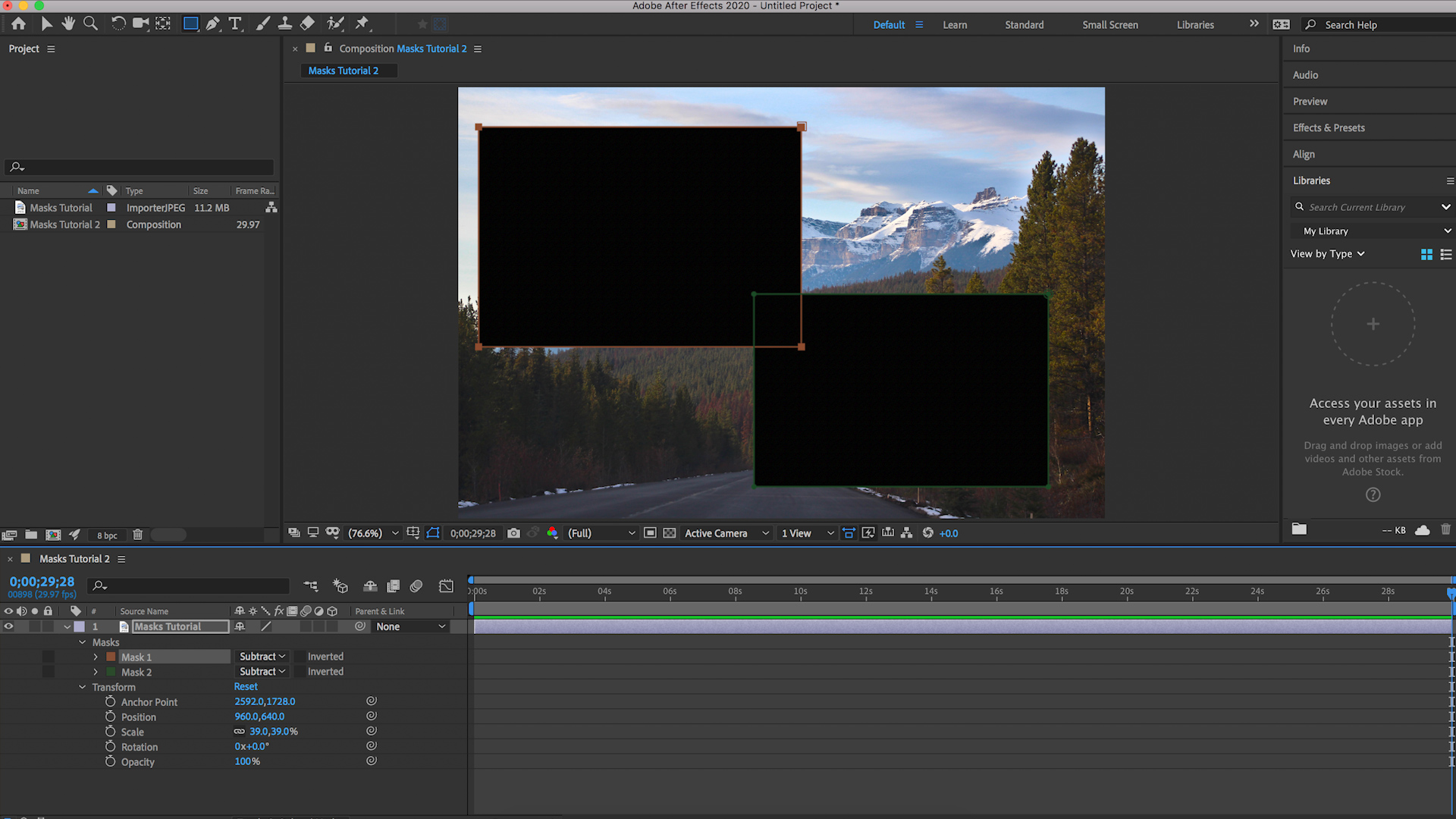
Task: Activate the Zoom tool
Action: (91, 24)
